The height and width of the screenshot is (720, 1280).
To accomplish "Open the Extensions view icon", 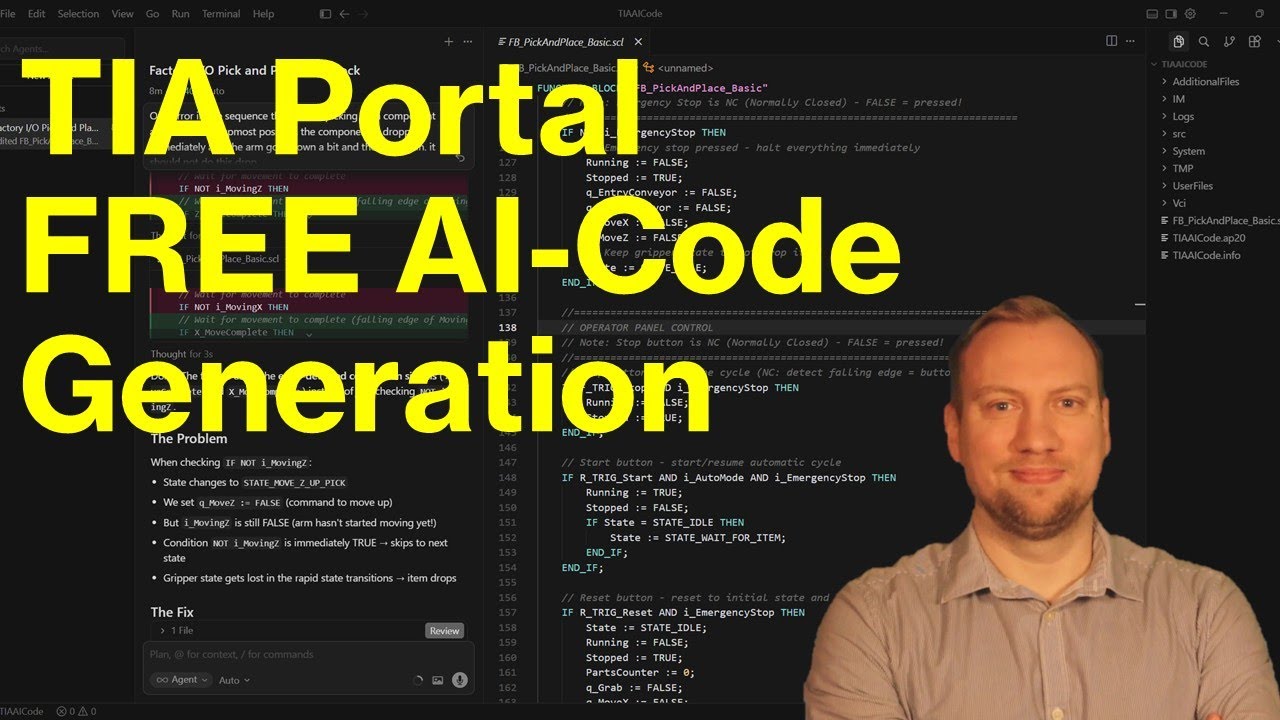I will (1254, 41).
